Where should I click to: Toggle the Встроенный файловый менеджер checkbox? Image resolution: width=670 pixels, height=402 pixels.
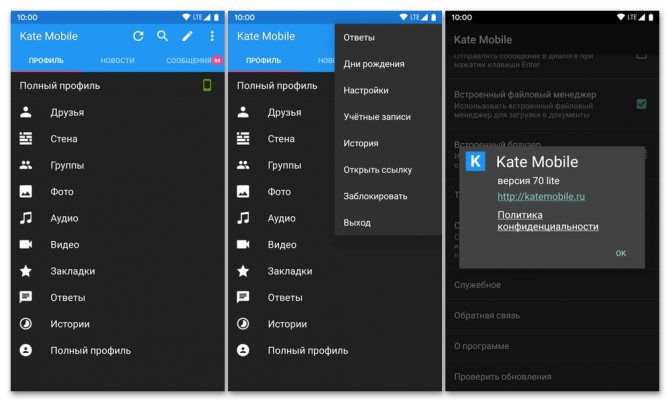point(641,104)
